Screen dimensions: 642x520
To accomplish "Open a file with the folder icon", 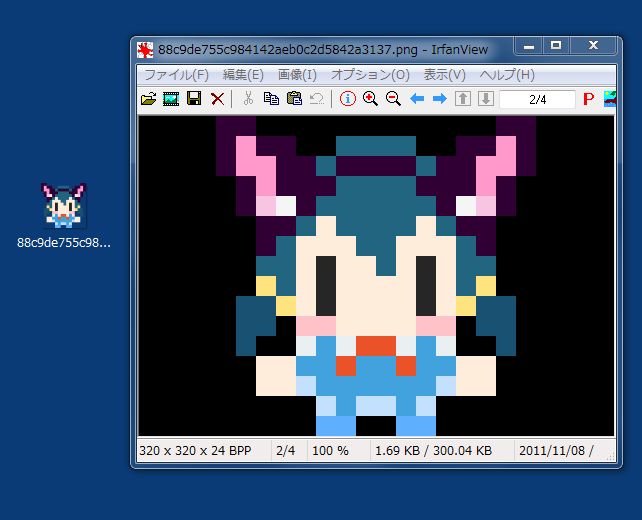I will click(x=149, y=99).
